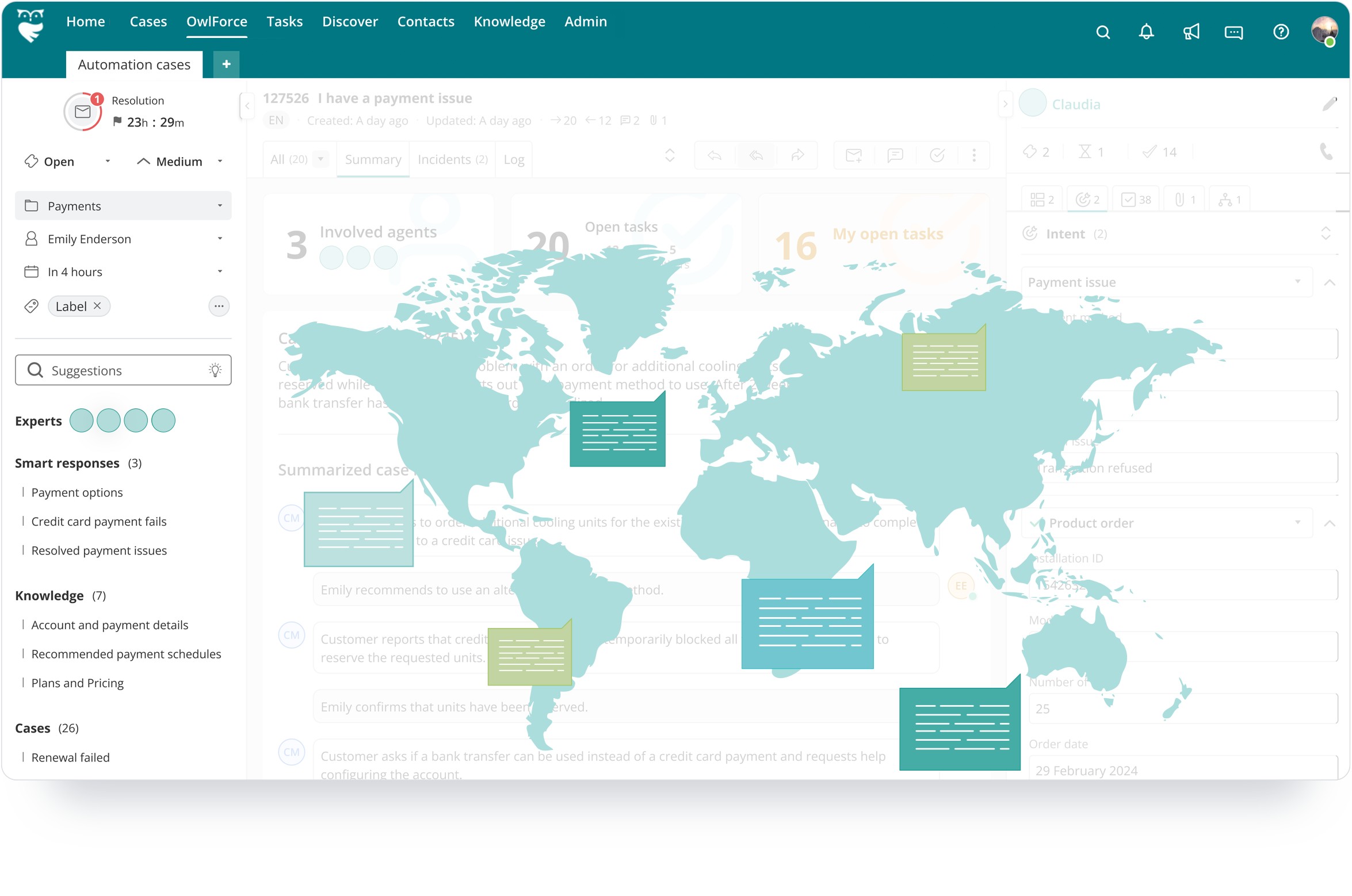Open the Renewal failed case
This screenshot has height=896, width=1352.
(70, 757)
